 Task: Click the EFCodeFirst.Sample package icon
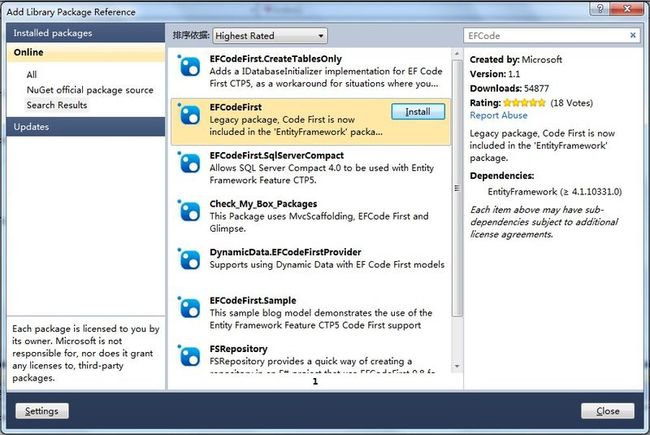tap(189, 308)
